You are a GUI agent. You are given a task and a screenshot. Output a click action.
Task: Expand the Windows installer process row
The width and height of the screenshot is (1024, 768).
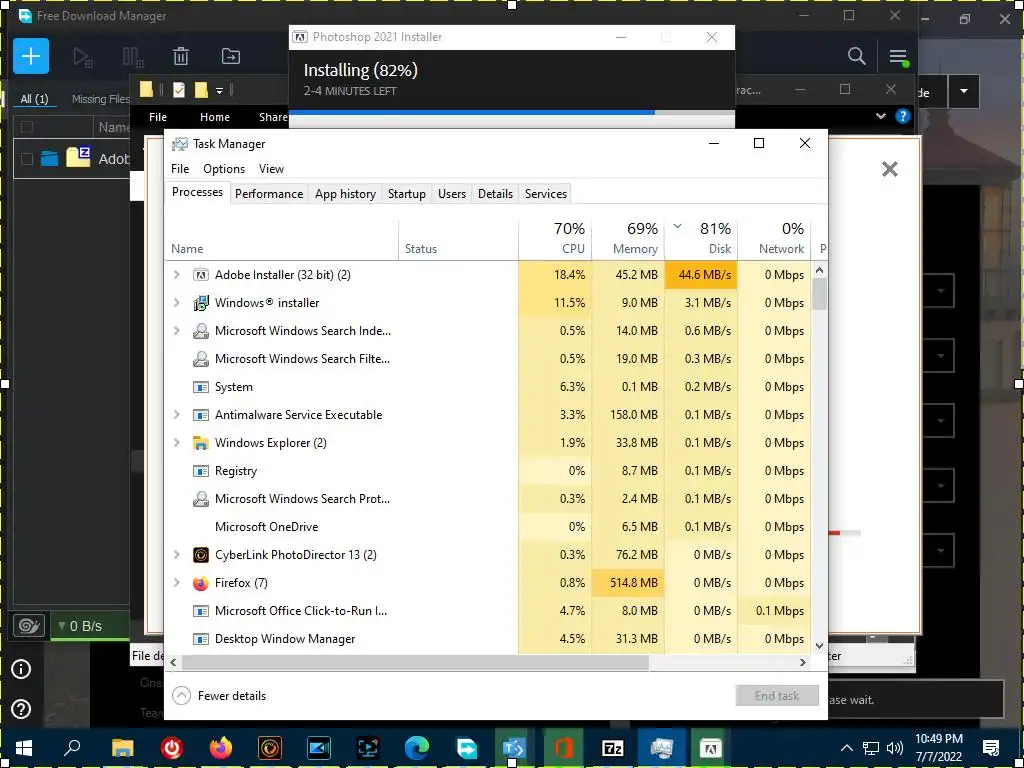click(176, 303)
